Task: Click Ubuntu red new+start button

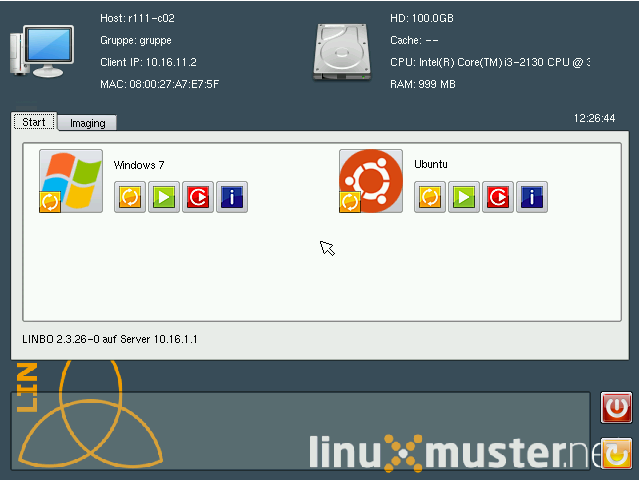Action: [498, 197]
